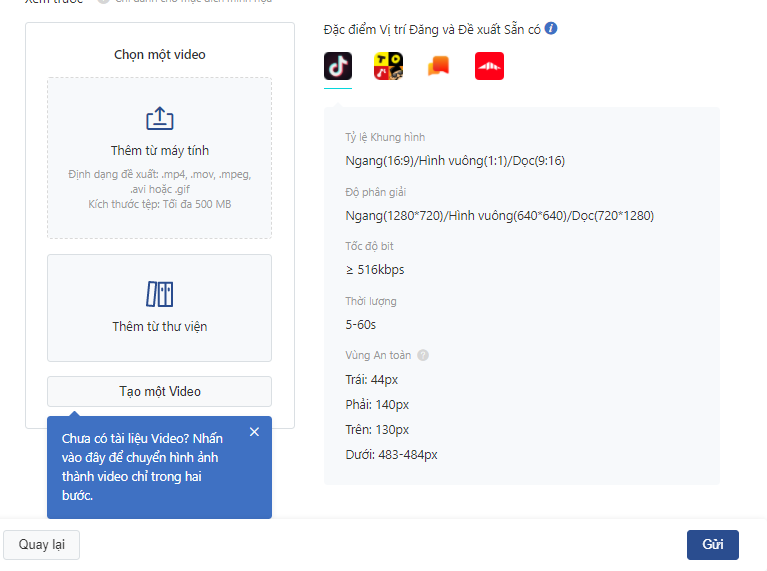Click Thêm từ thư viện card
767x571 pixels.
(159, 308)
